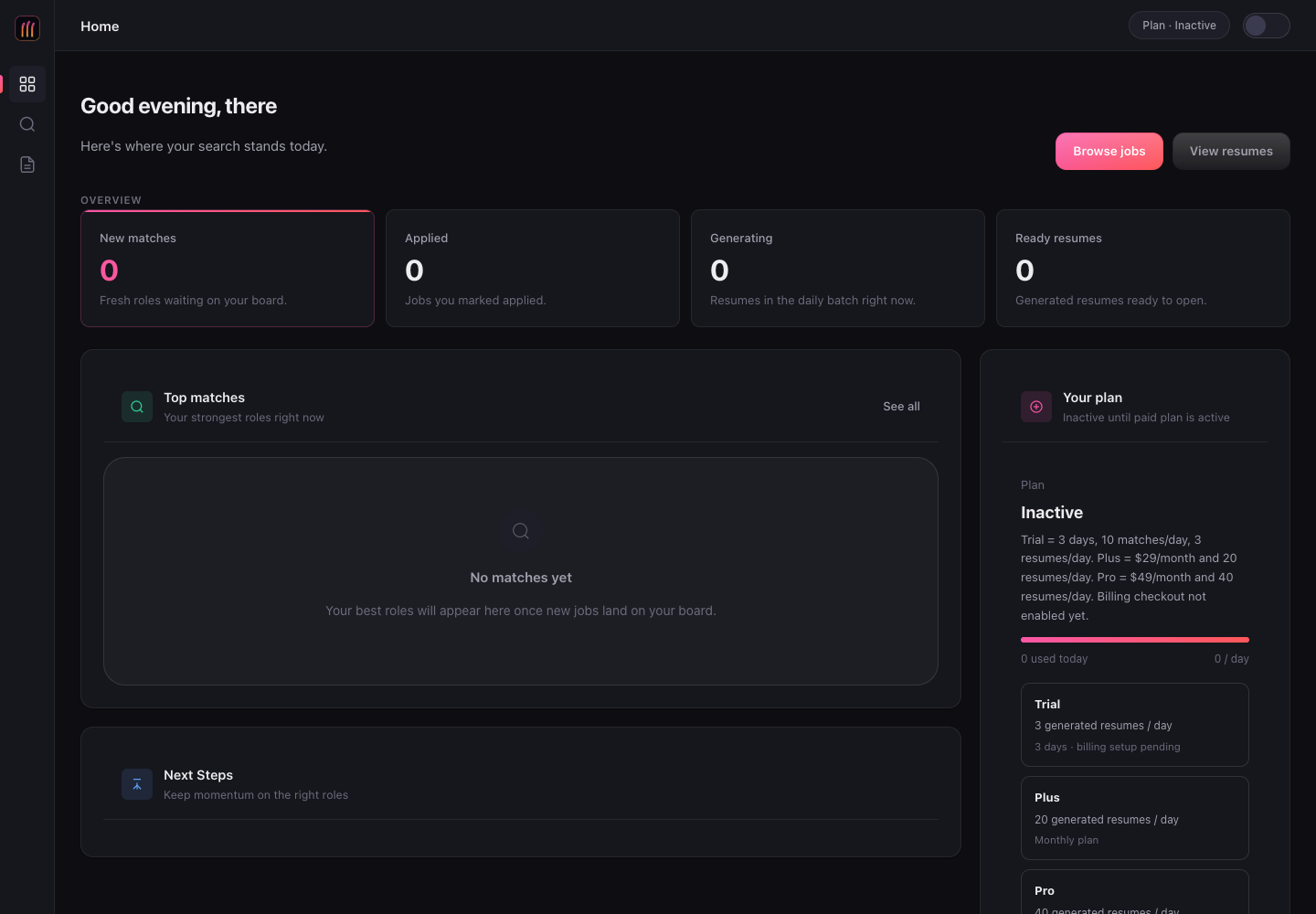Click the View resumes button

1231,152
